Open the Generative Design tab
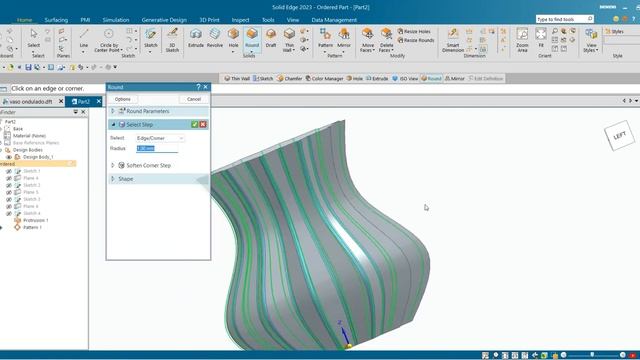This screenshot has width=640, height=360. click(164, 20)
